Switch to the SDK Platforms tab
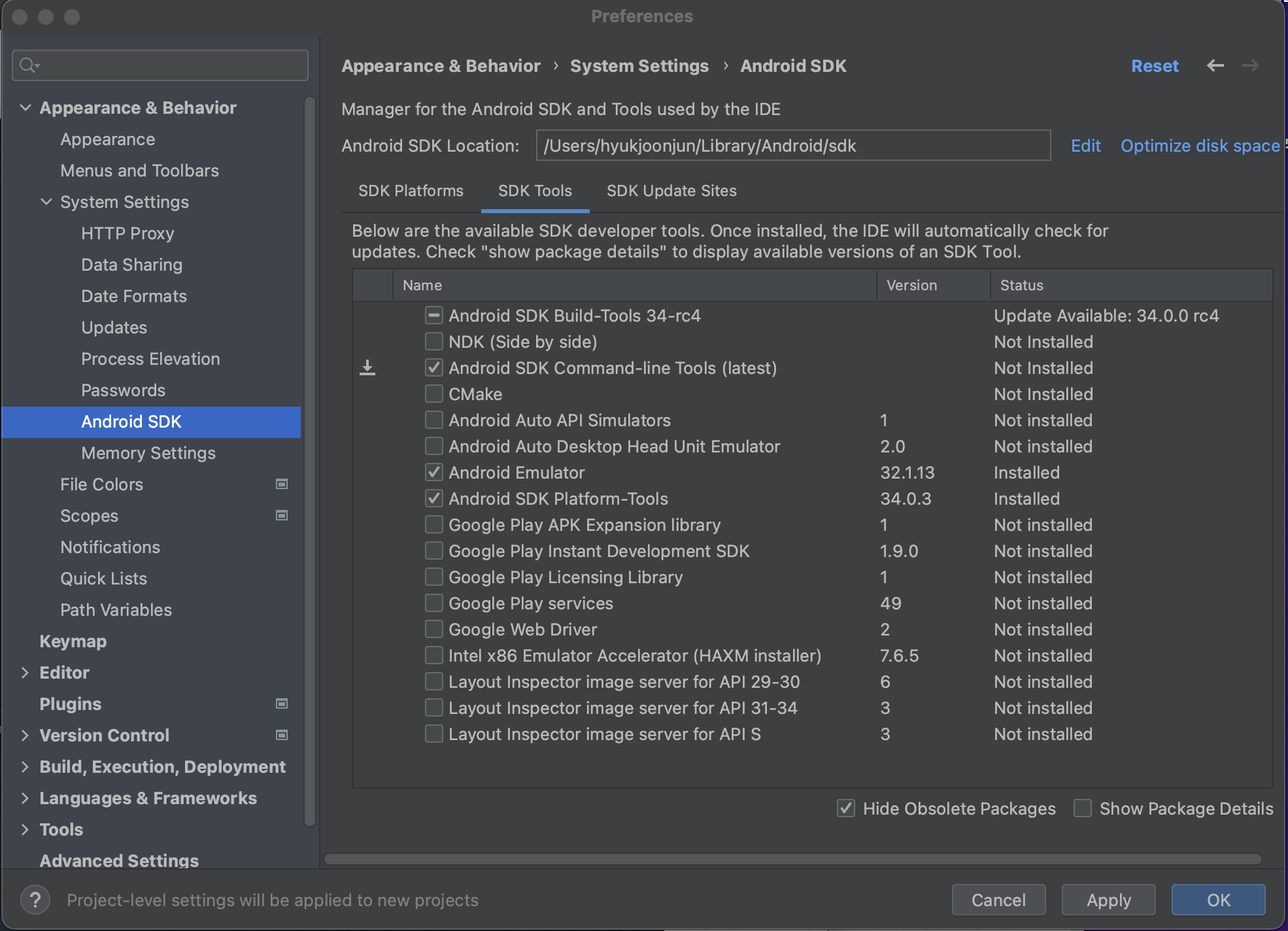The height and width of the screenshot is (931, 1288). 411,191
